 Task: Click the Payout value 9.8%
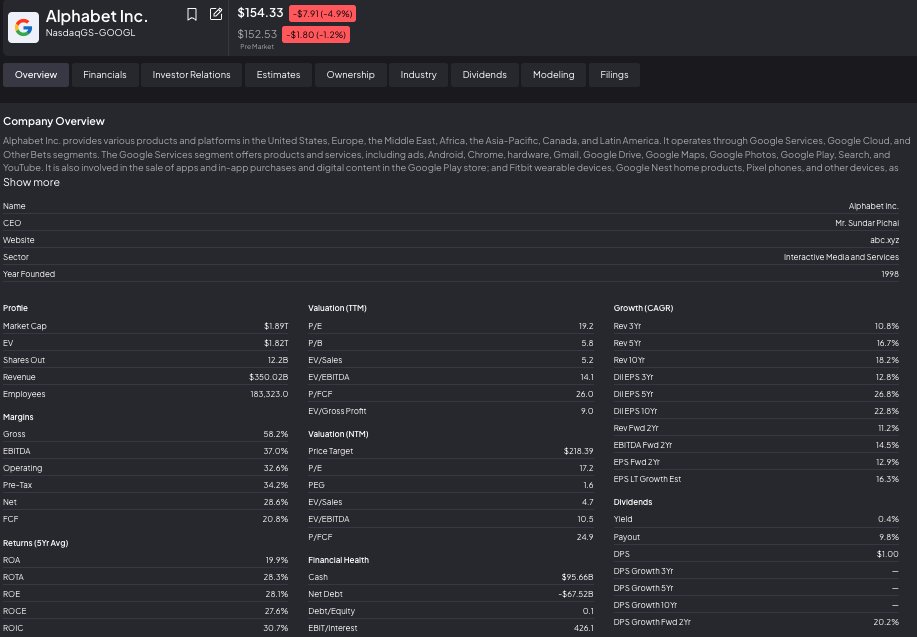point(889,537)
